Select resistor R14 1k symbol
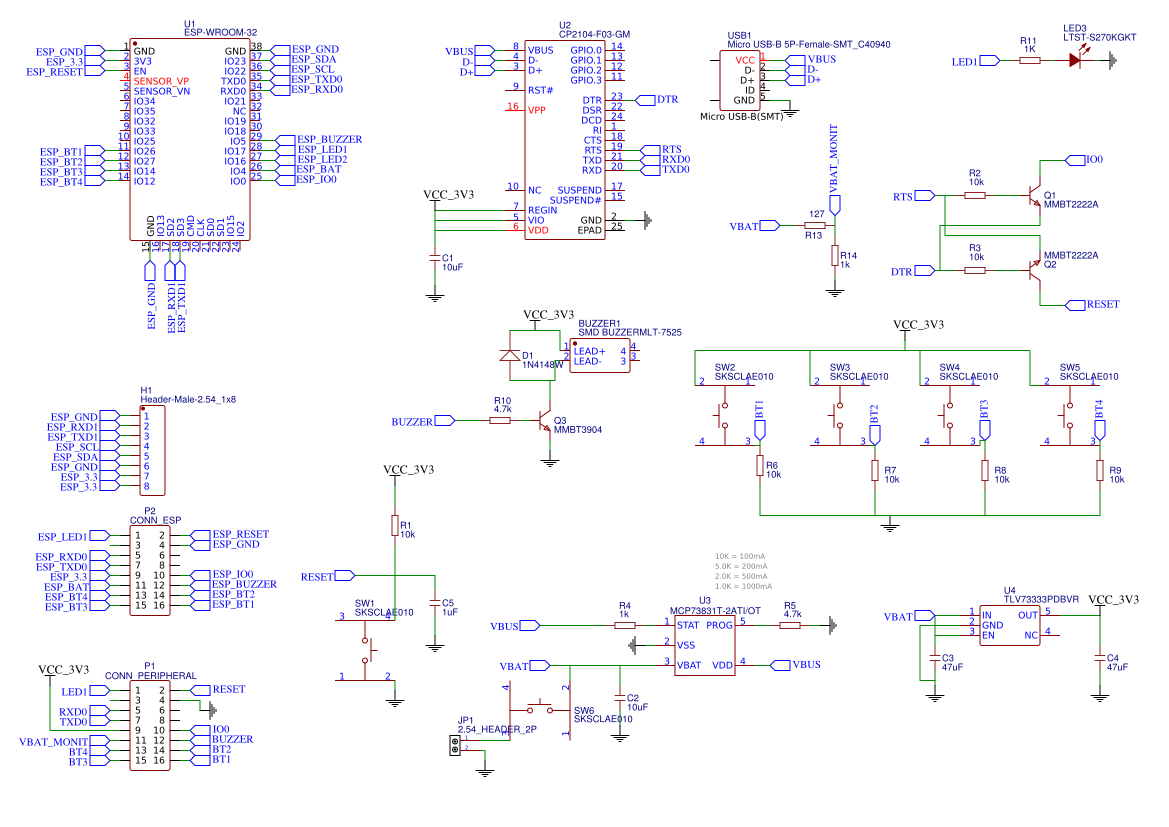 tap(835, 256)
